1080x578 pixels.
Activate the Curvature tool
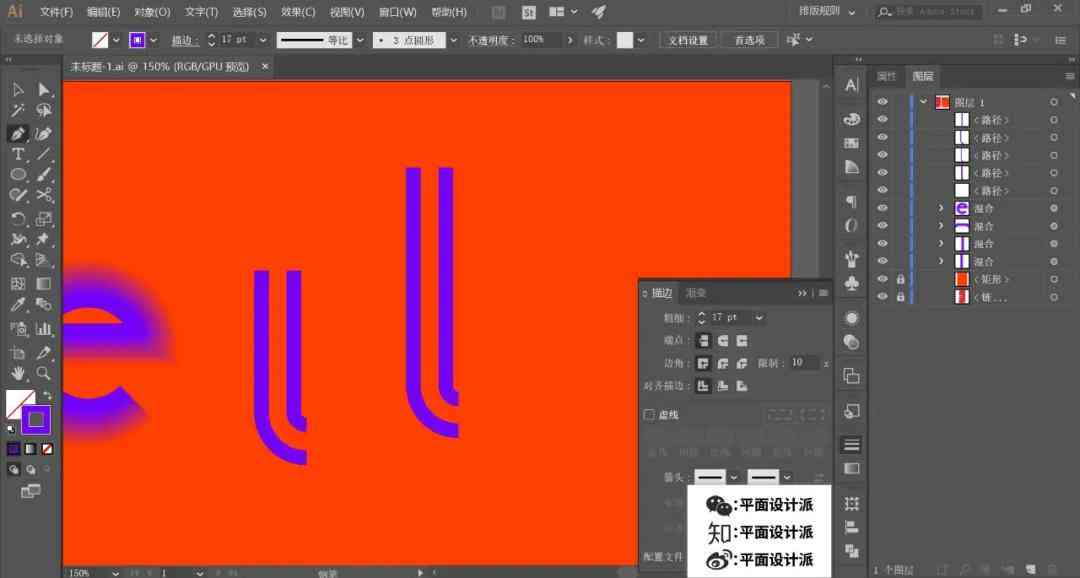(x=44, y=133)
